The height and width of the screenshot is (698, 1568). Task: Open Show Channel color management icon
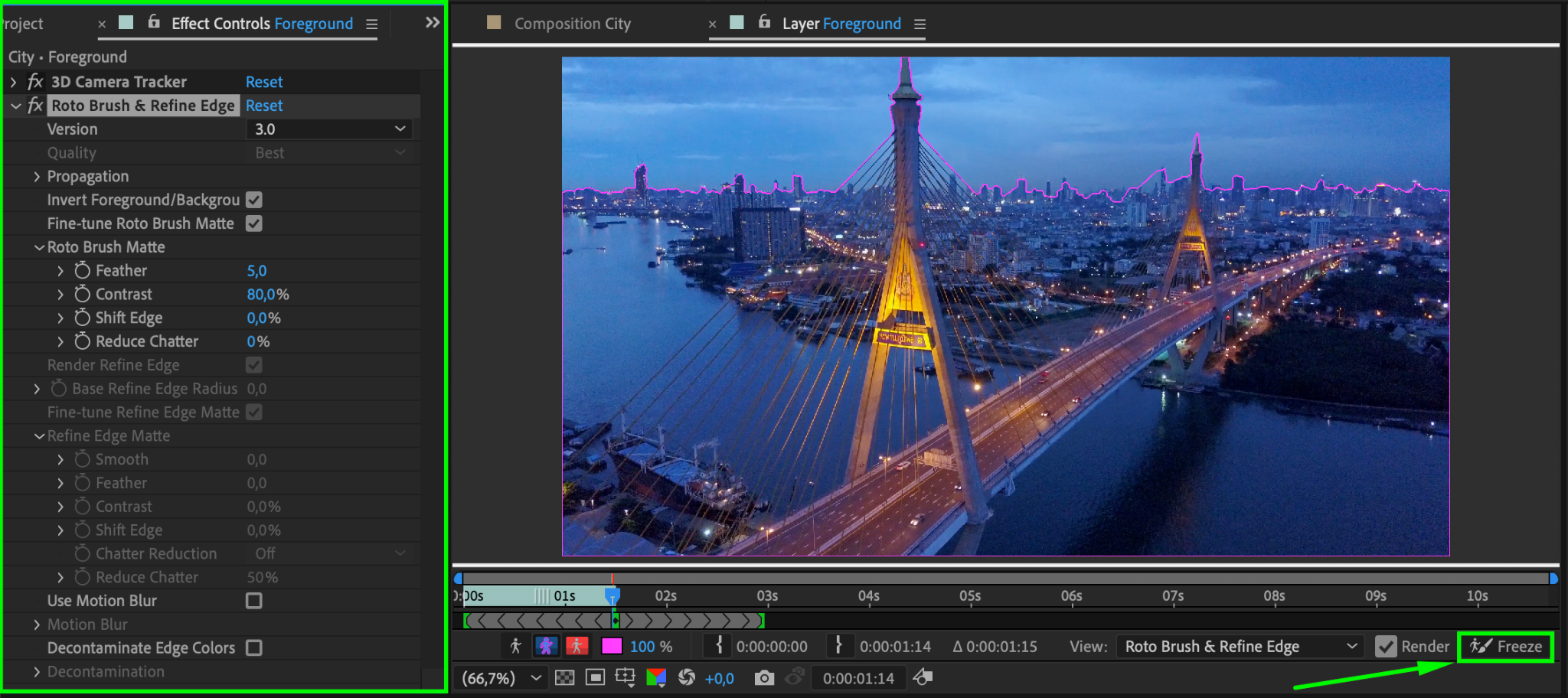coord(656,678)
